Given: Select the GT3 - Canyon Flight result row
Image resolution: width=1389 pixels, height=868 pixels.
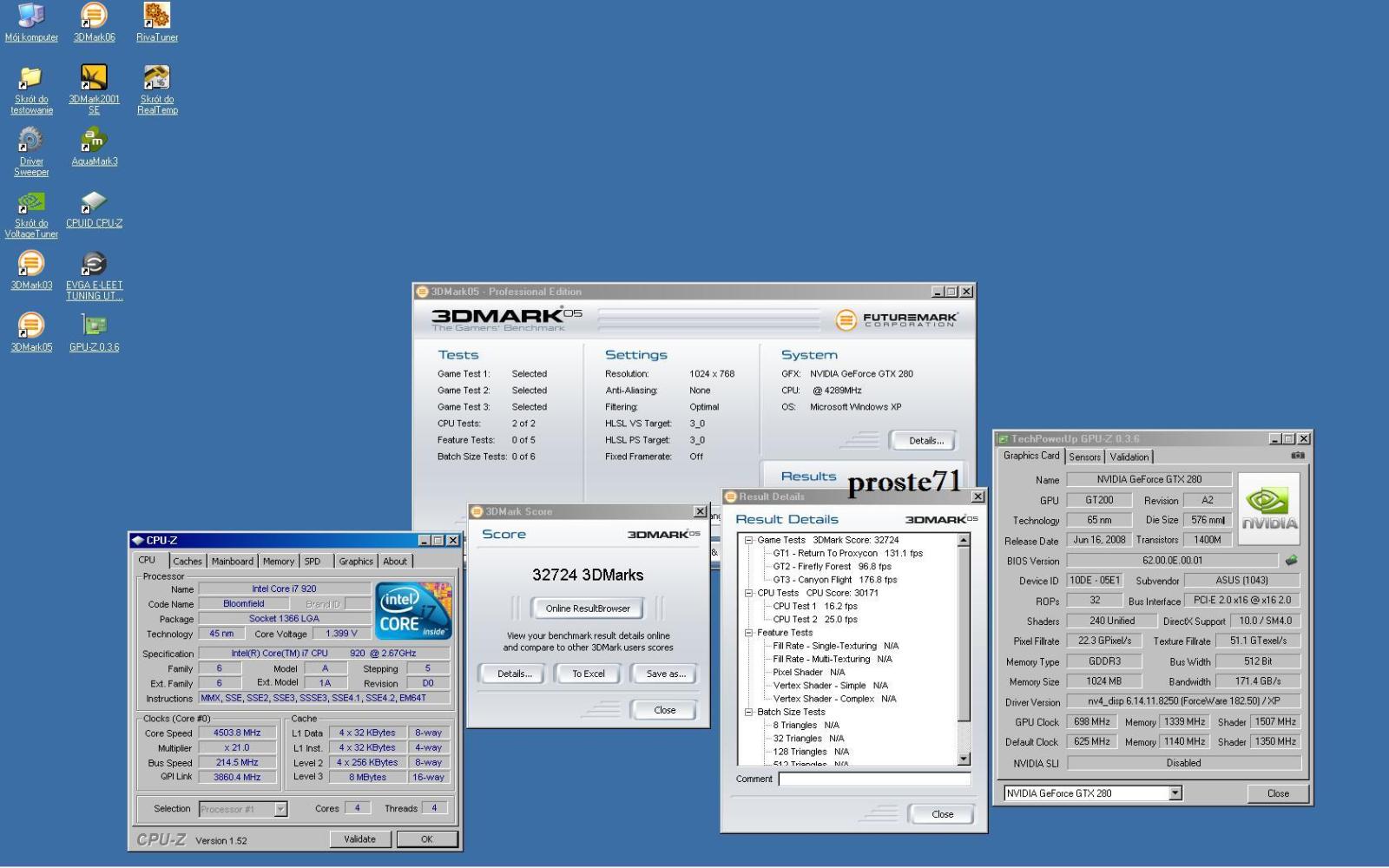Looking at the screenshot, I should [x=834, y=580].
